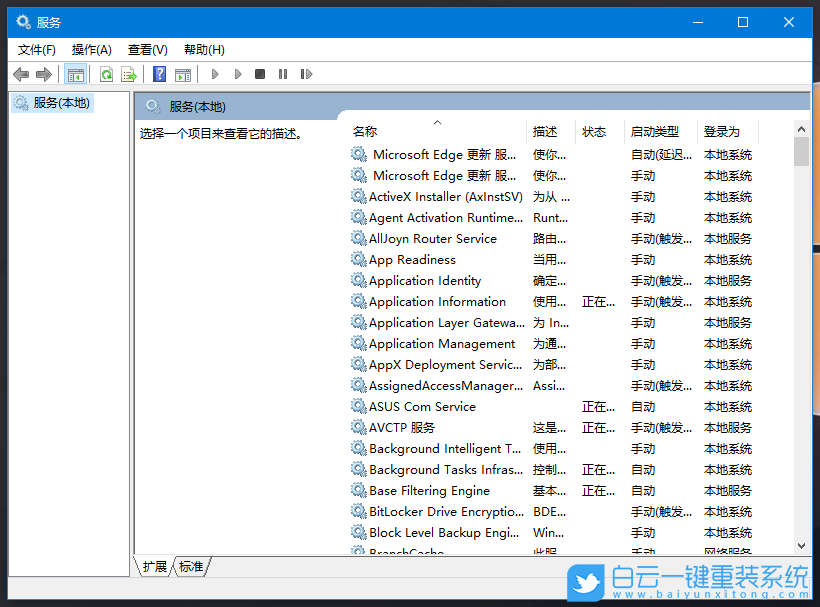Pause the service using the pause icon
Viewport: 820px width, 607px height.
[x=283, y=73]
